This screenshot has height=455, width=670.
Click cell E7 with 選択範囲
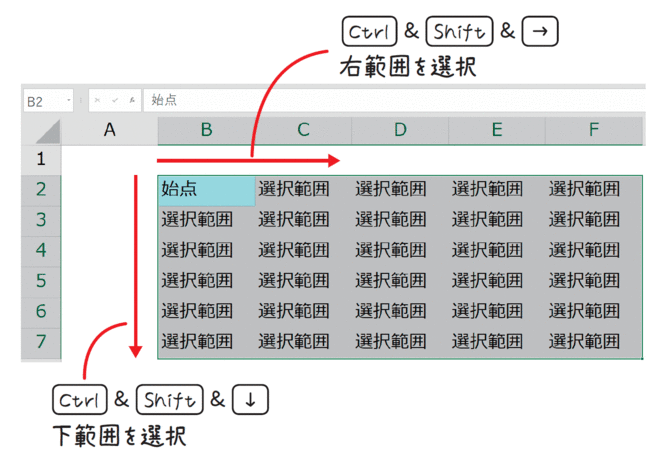(x=497, y=342)
